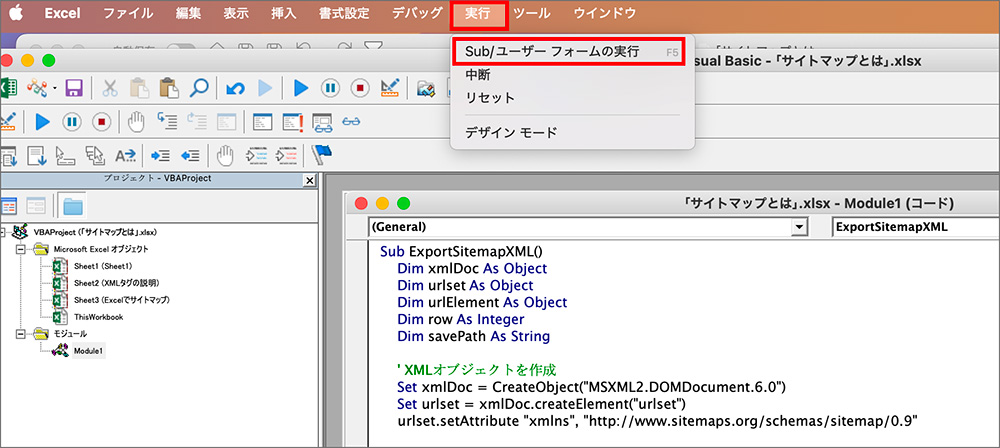The image size is (1000, 448).
Task: Open the 書式設定 menu
Action: [344, 13]
